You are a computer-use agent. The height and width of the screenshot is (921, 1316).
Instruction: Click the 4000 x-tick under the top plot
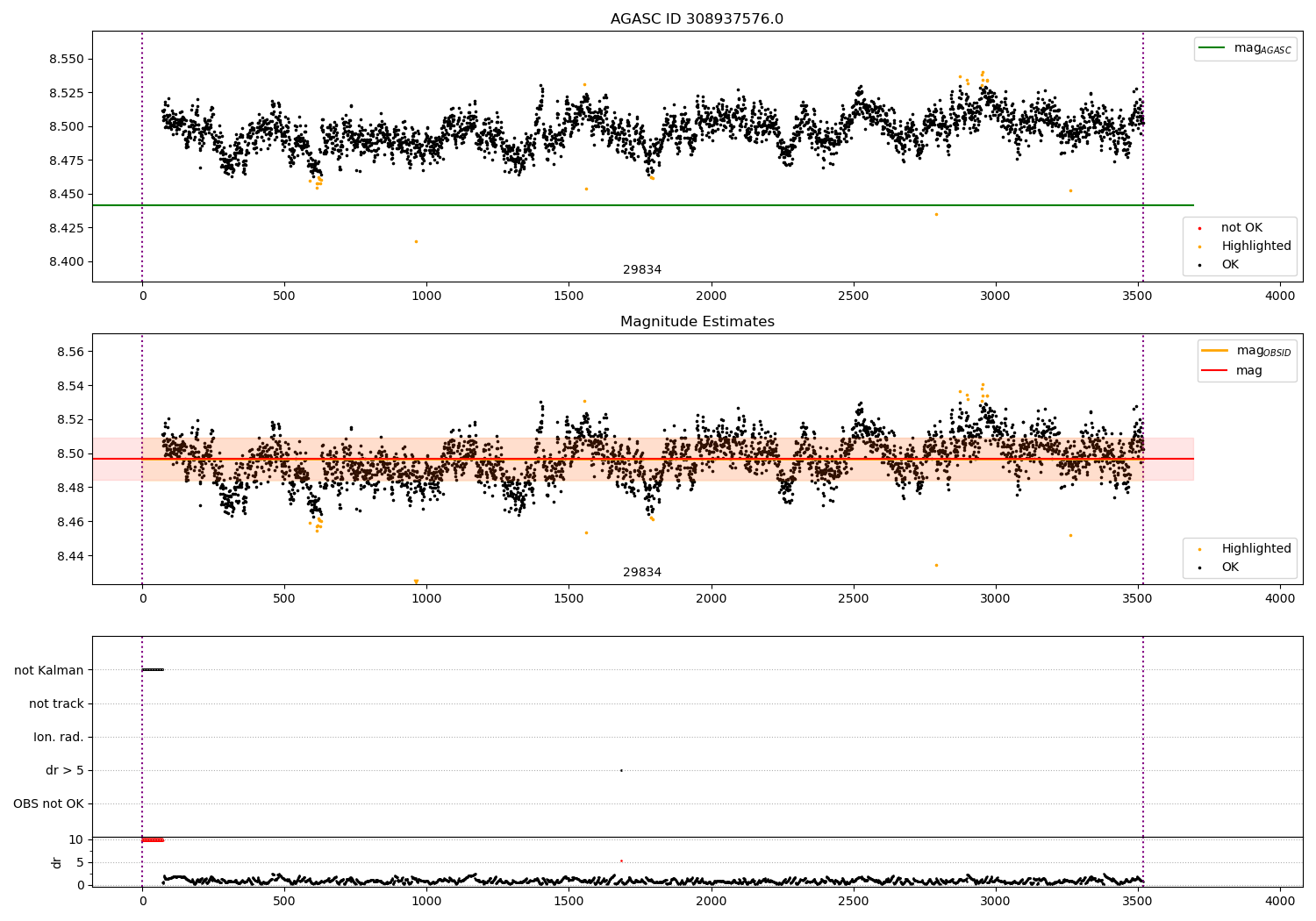1280,296
